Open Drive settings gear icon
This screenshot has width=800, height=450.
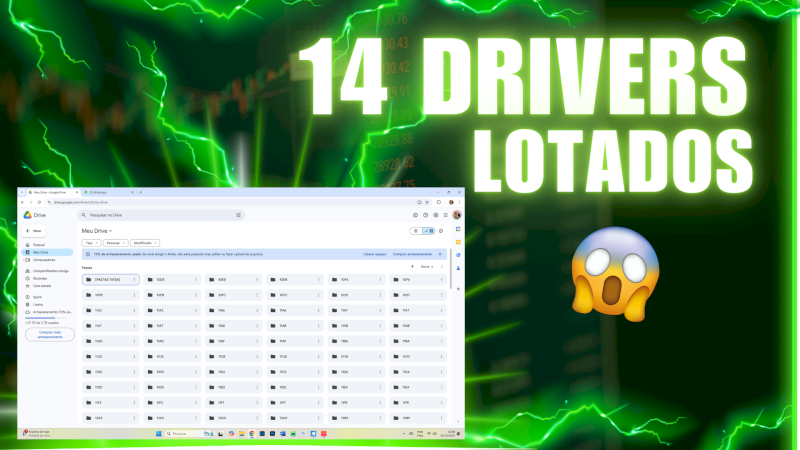pyautogui.click(x=435, y=215)
